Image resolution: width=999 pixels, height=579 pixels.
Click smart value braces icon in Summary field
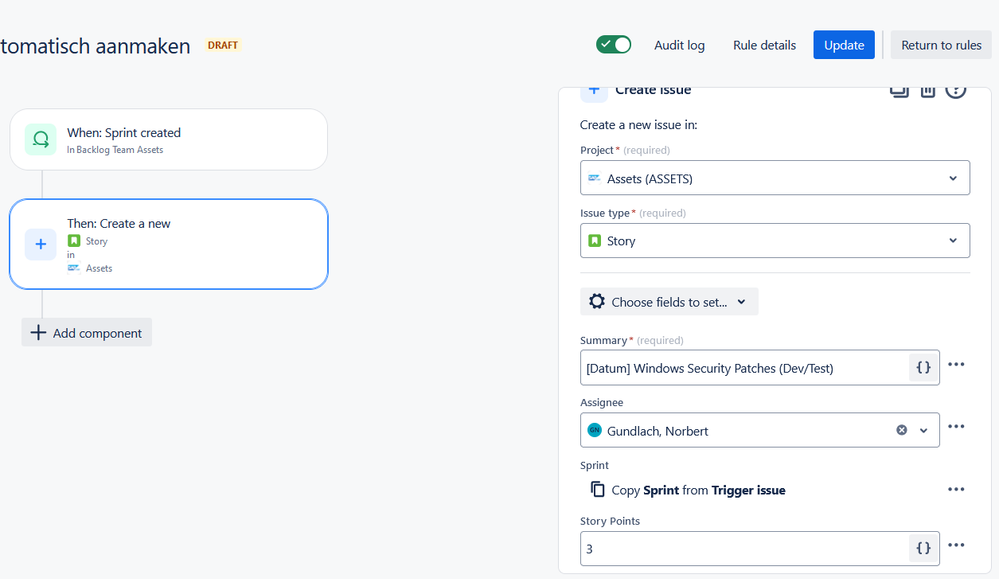(923, 368)
